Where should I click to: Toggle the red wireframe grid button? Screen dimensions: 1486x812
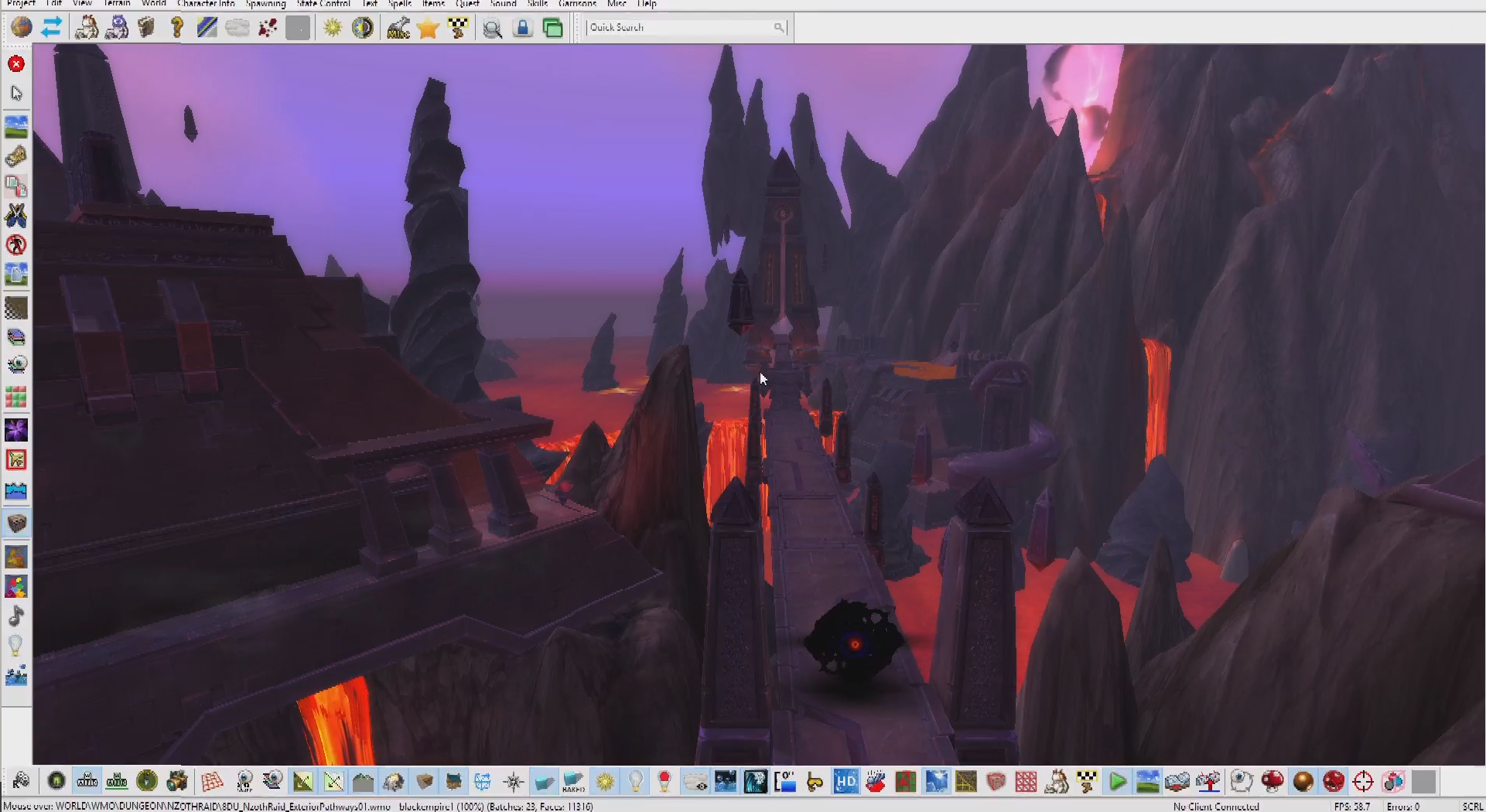point(212,782)
